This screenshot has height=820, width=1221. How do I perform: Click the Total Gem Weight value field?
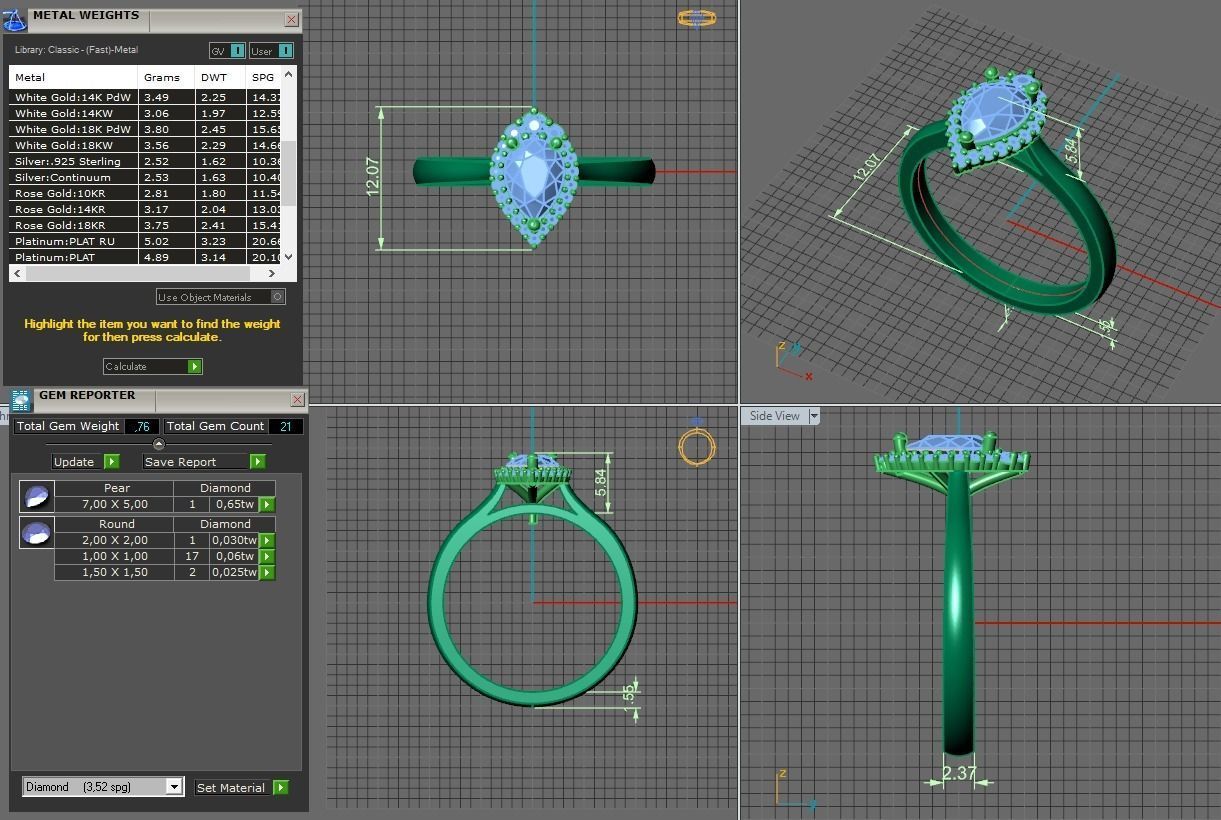click(141, 427)
